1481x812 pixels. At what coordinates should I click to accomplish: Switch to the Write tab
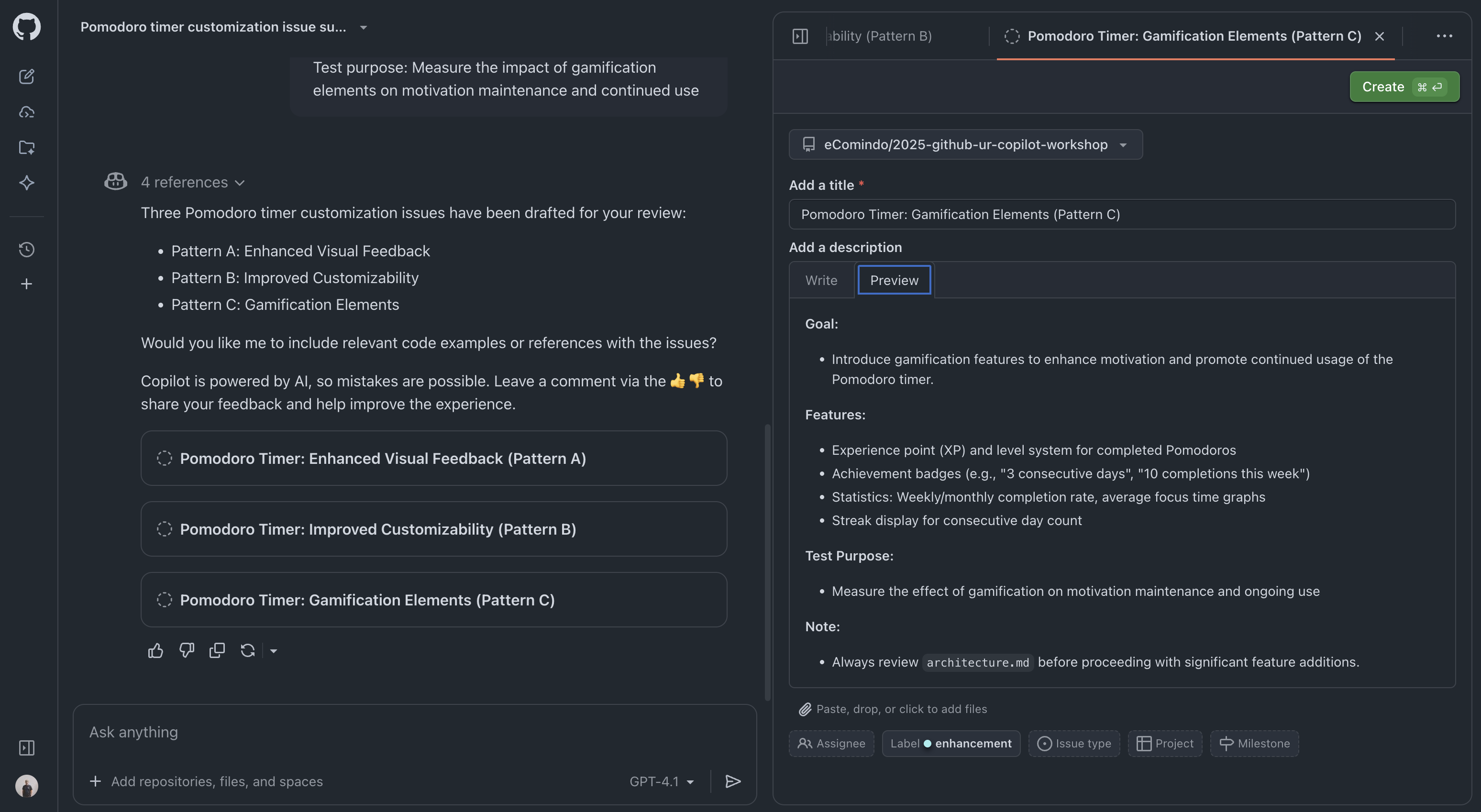point(821,280)
